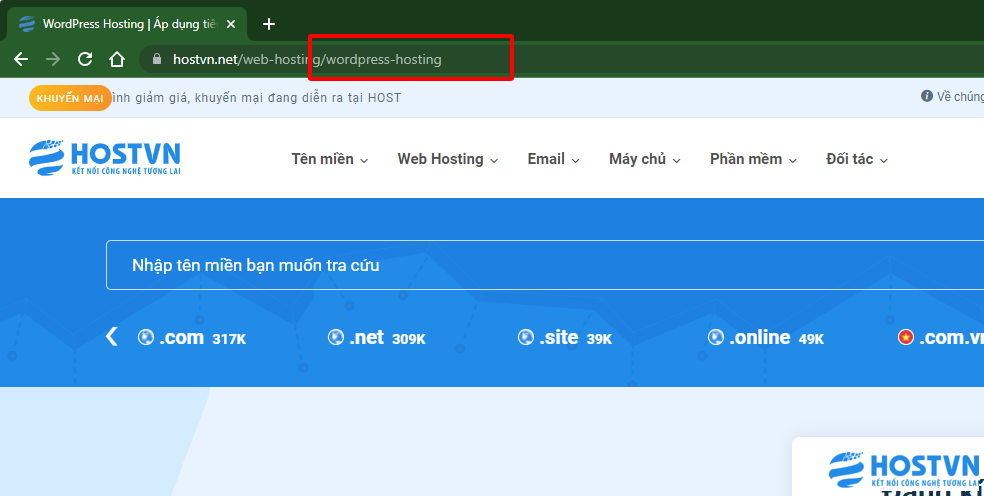Screen dimensions: 984x496
Task: Click the browser Forward arrow
Action: click(x=53, y=59)
